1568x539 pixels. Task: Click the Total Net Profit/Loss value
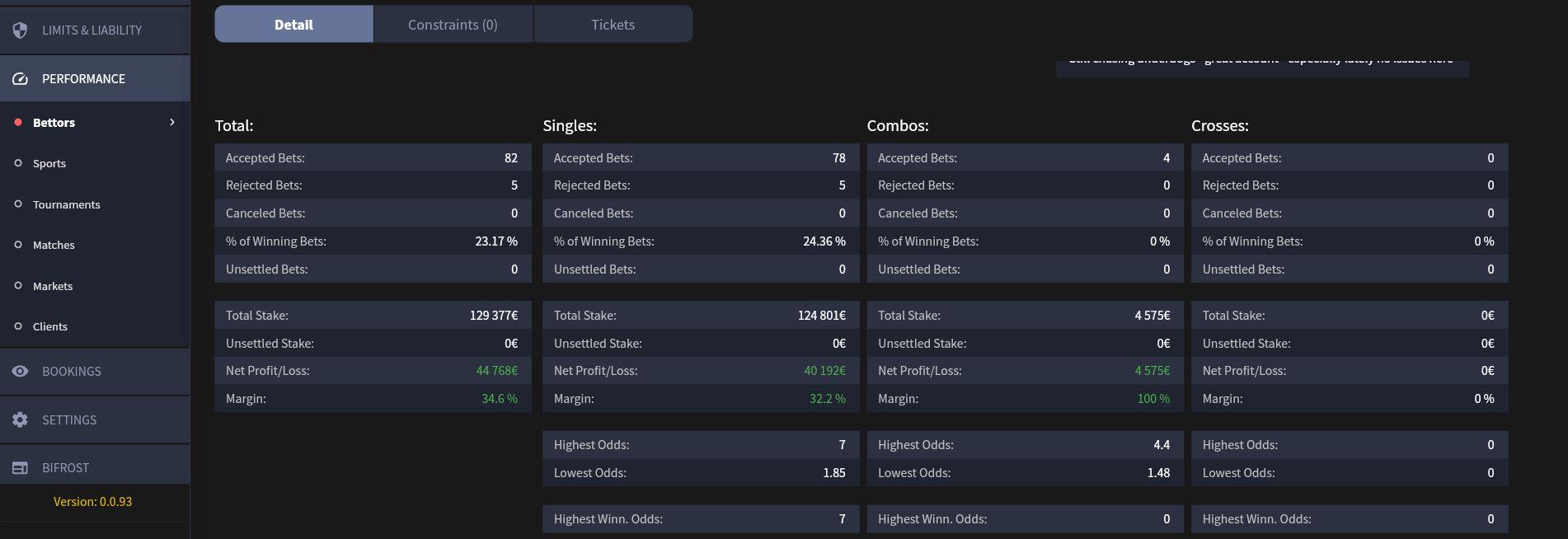(496, 371)
